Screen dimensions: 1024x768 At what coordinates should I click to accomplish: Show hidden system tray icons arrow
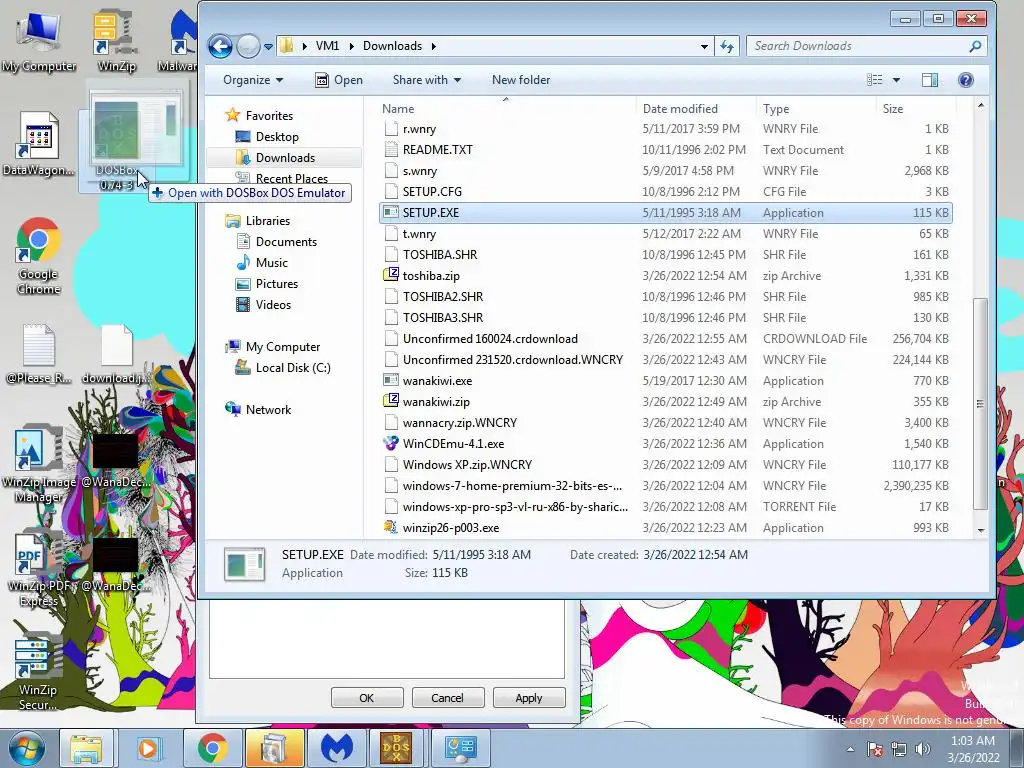click(x=850, y=749)
